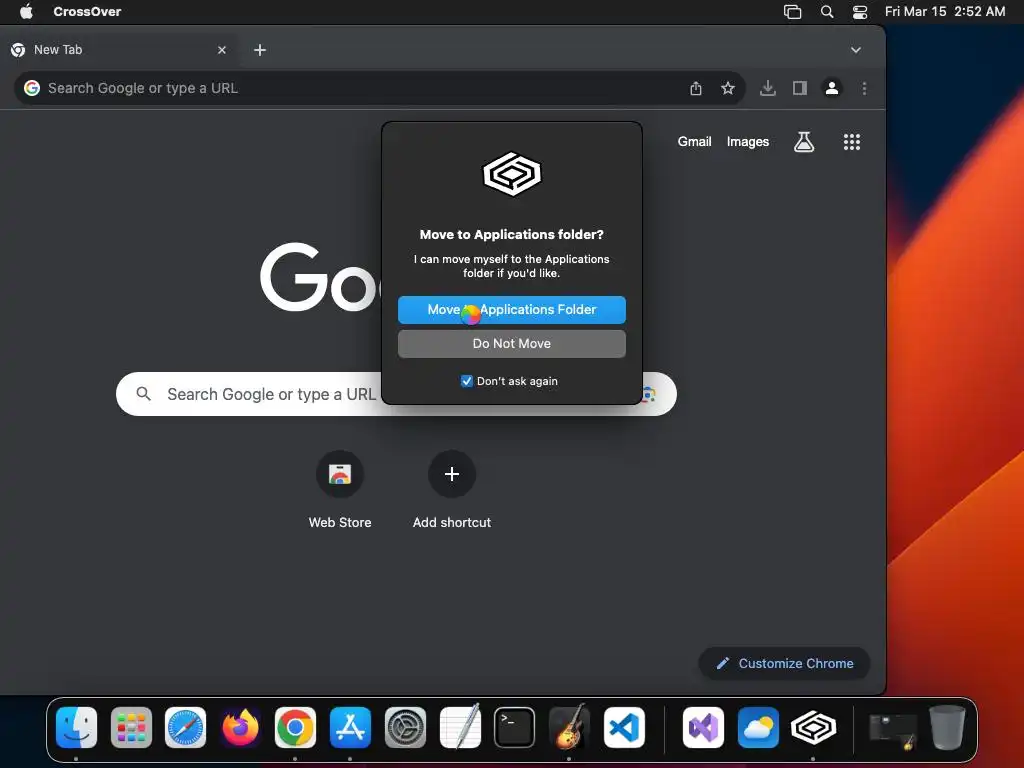Click the magnifier icon in search box
Image resolution: width=1024 pixels, height=768 pixels.
click(x=144, y=394)
